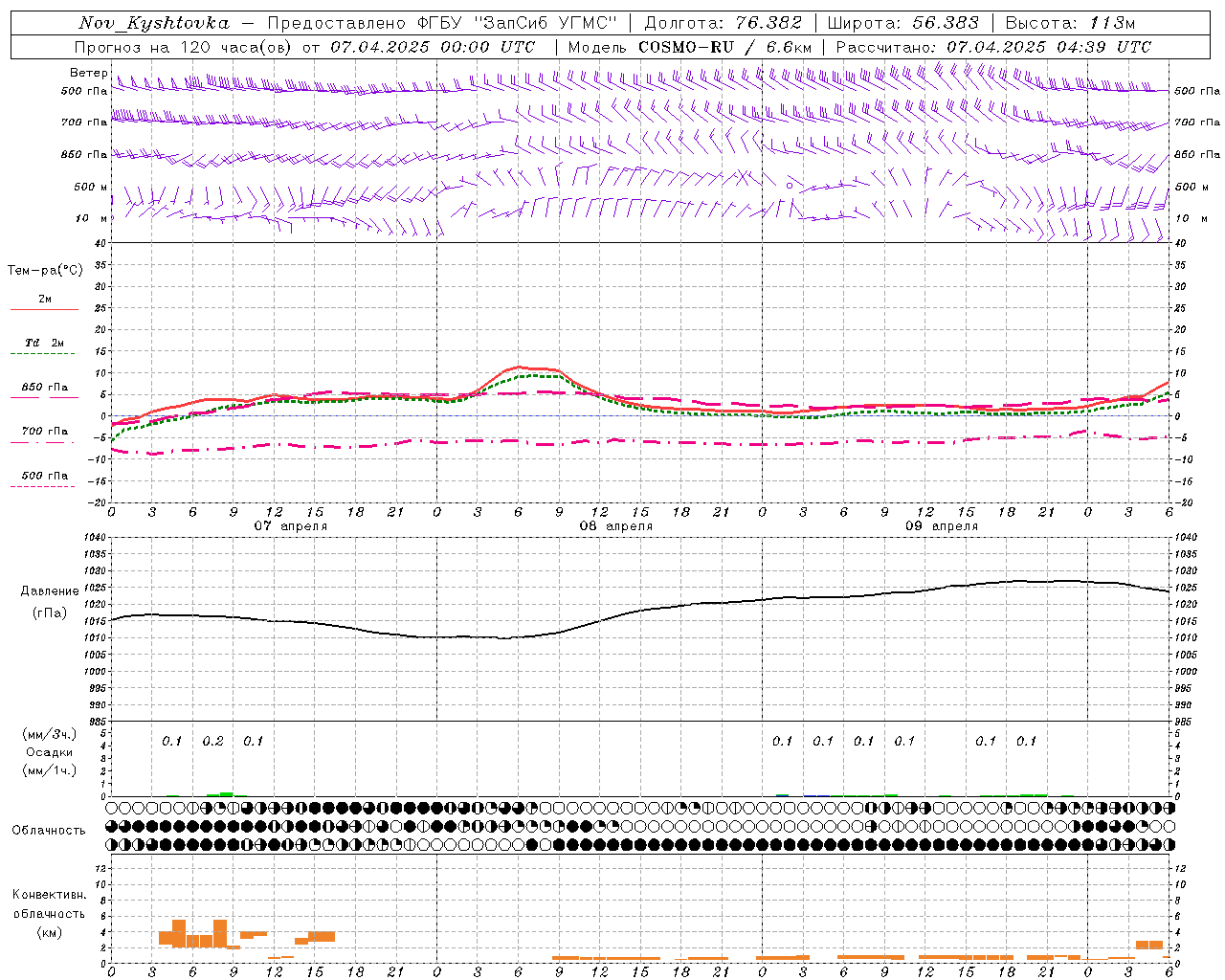This screenshot has width=1225, height=980.
Task: Click the green dashed line sample under Td 2м
Action: (x=43, y=354)
